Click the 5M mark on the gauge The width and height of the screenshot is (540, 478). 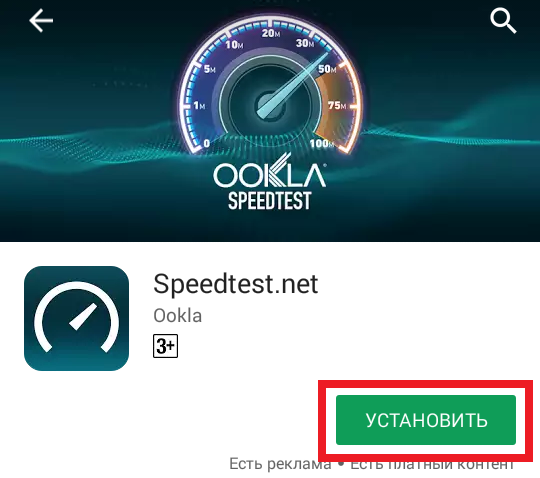tap(209, 69)
